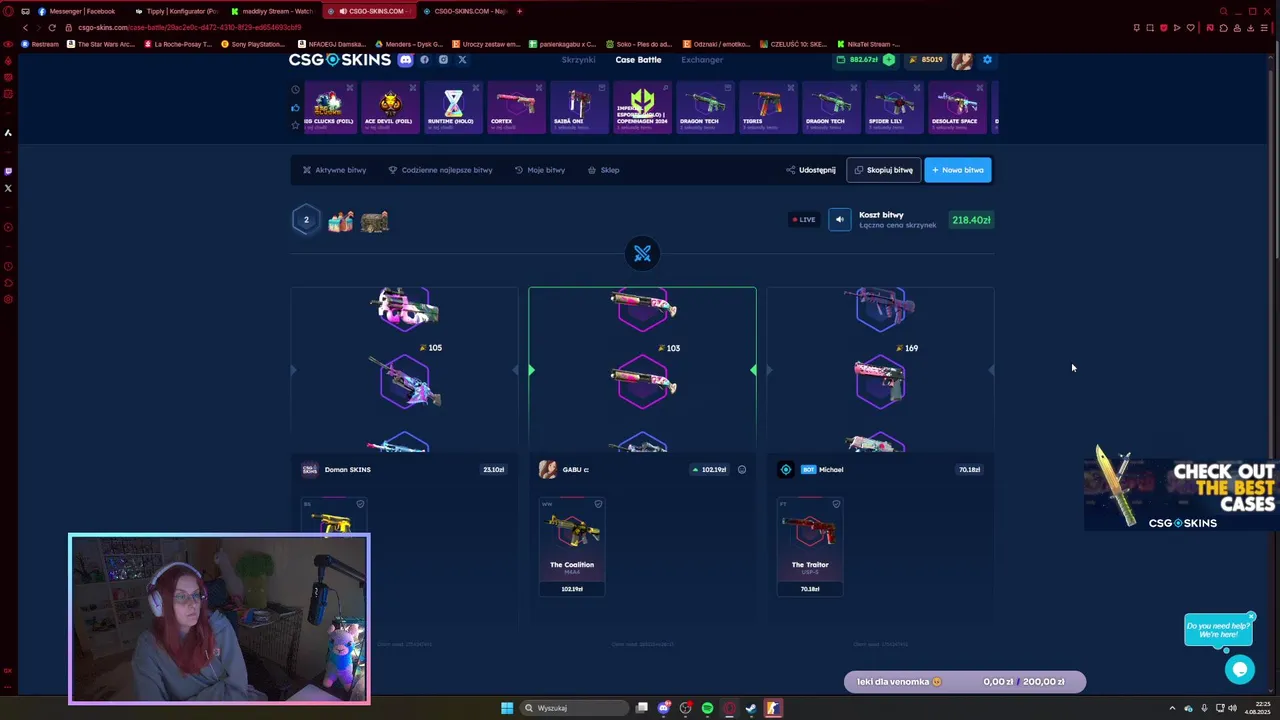Click the Udostępnij share button
The width and height of the screenshot is (1280, 720).
pos(810,170)
